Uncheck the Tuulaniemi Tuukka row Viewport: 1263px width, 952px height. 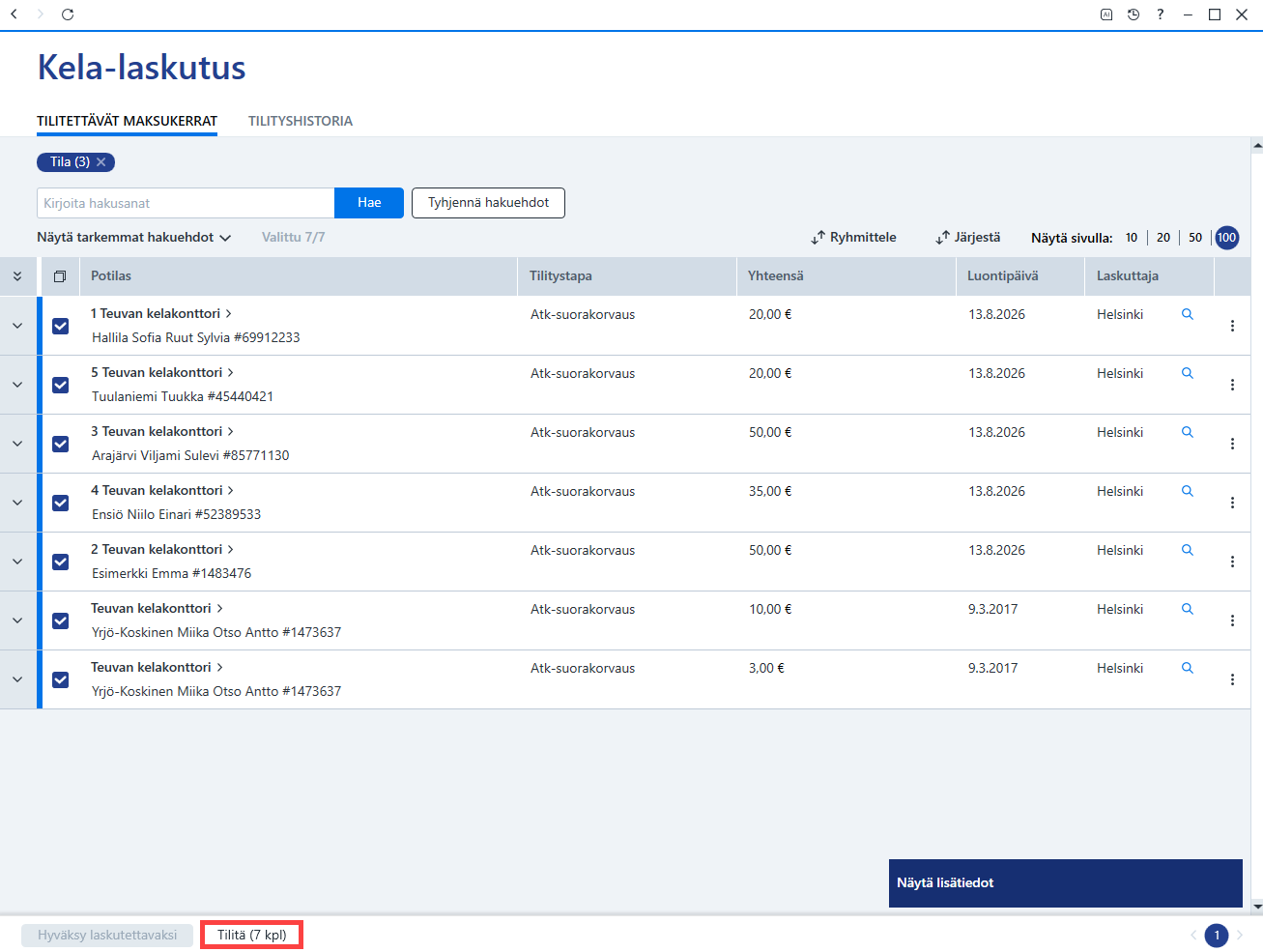(x=60, y=385)
